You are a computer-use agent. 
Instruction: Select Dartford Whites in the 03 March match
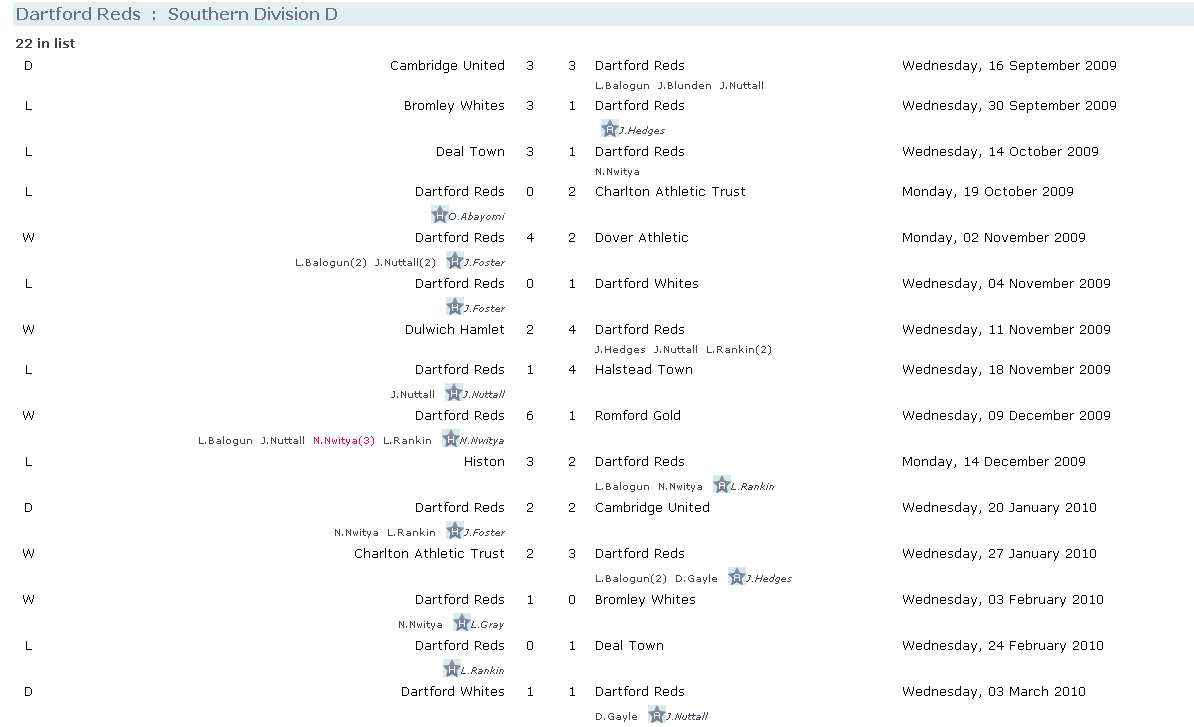pyautogui.click(x=452, y=692)
